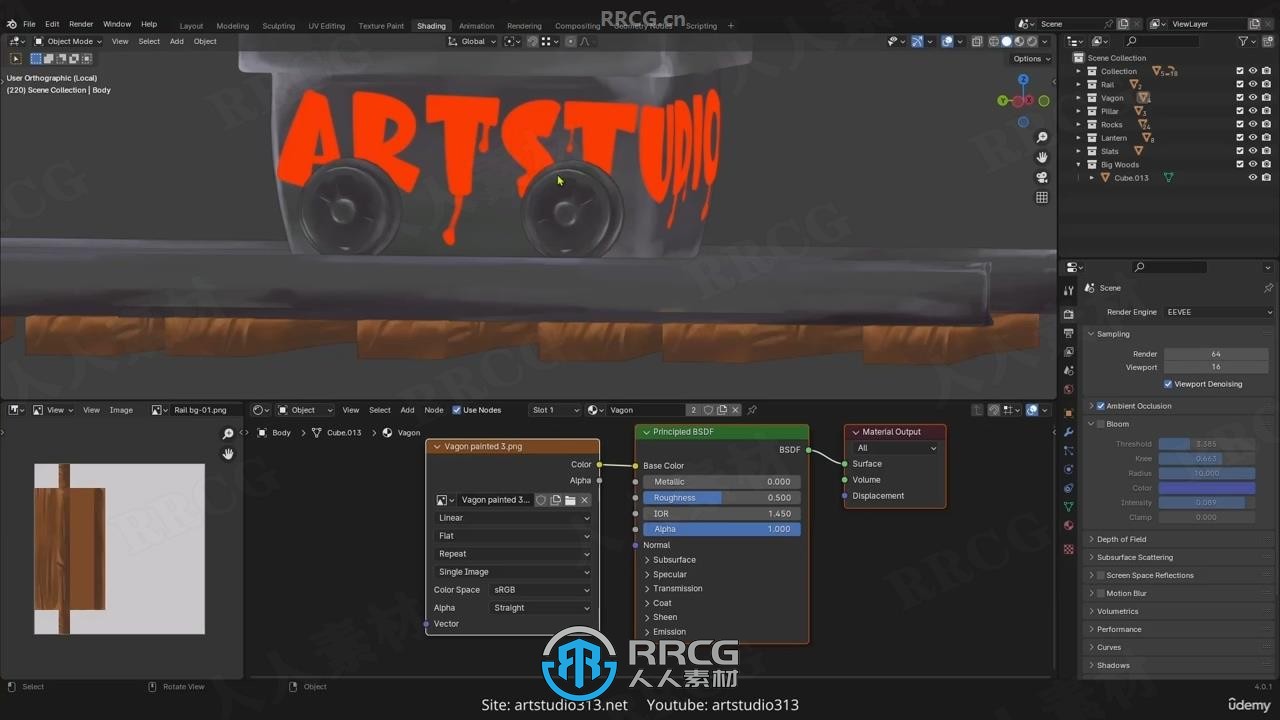Open the Color Space sRGB dropdown

point(541,590)
